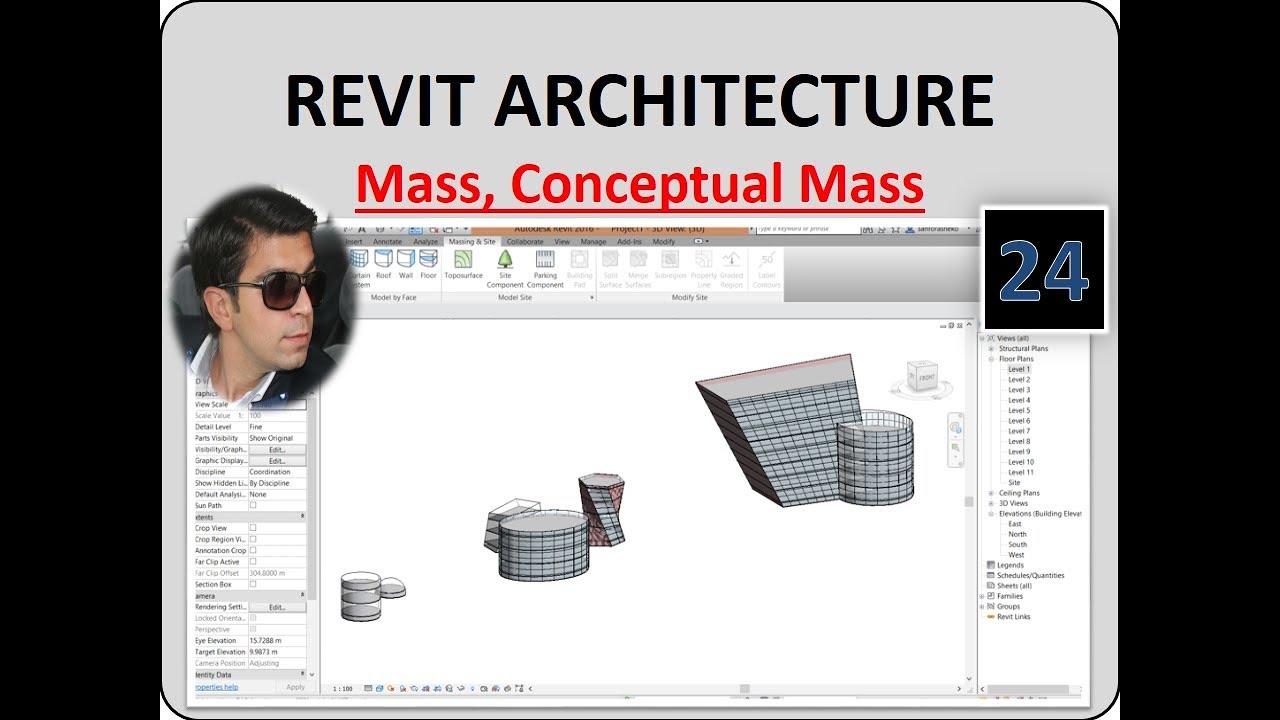The image size is (1280, 720).
Task: Open the Annotate ribbon tab
Action: (387, 241)
